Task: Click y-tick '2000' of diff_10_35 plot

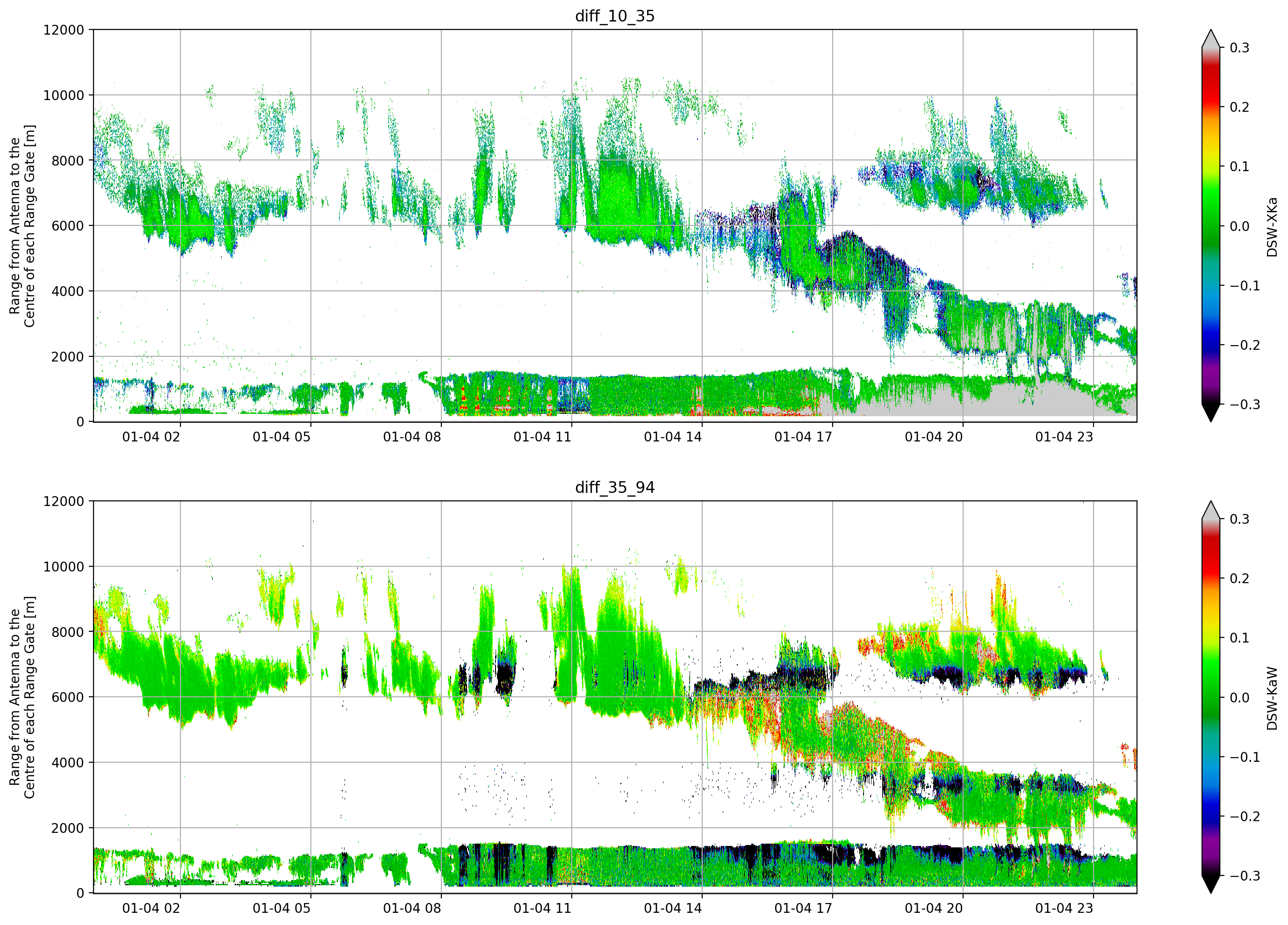Action: point(68,357)
